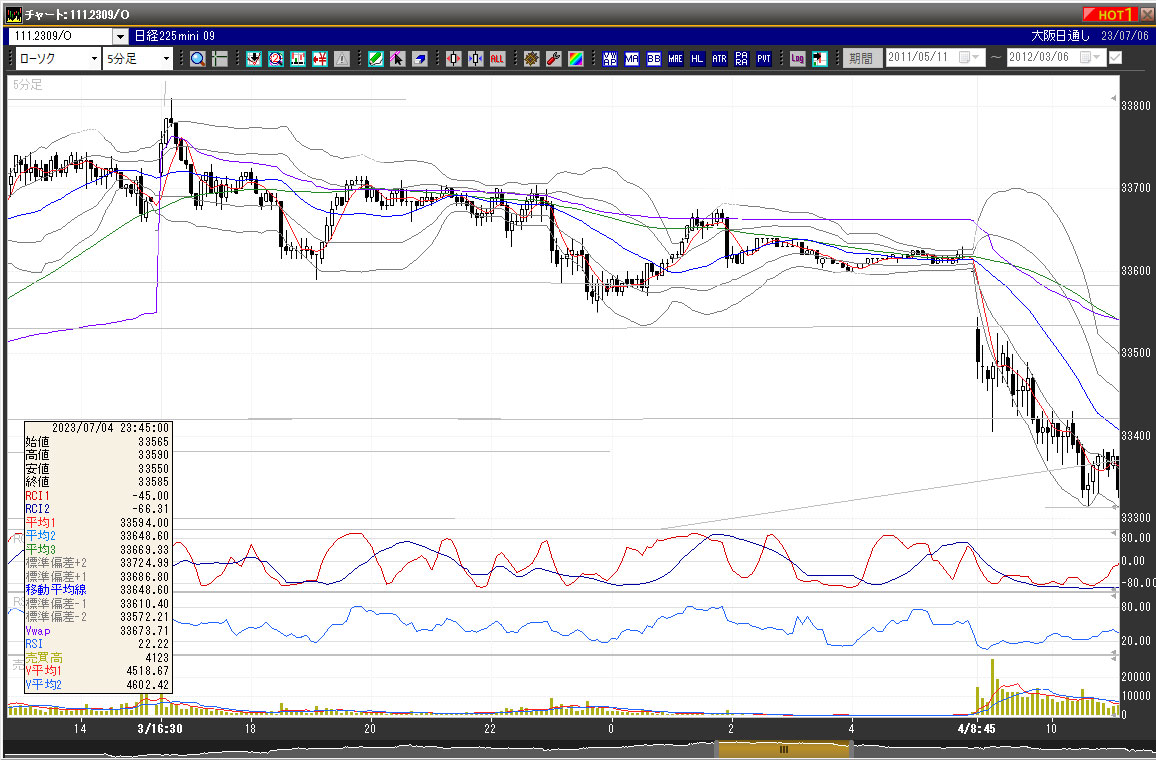Click the circled number 2 toolbar icon
1156x760 pixels.
point(276,59)
